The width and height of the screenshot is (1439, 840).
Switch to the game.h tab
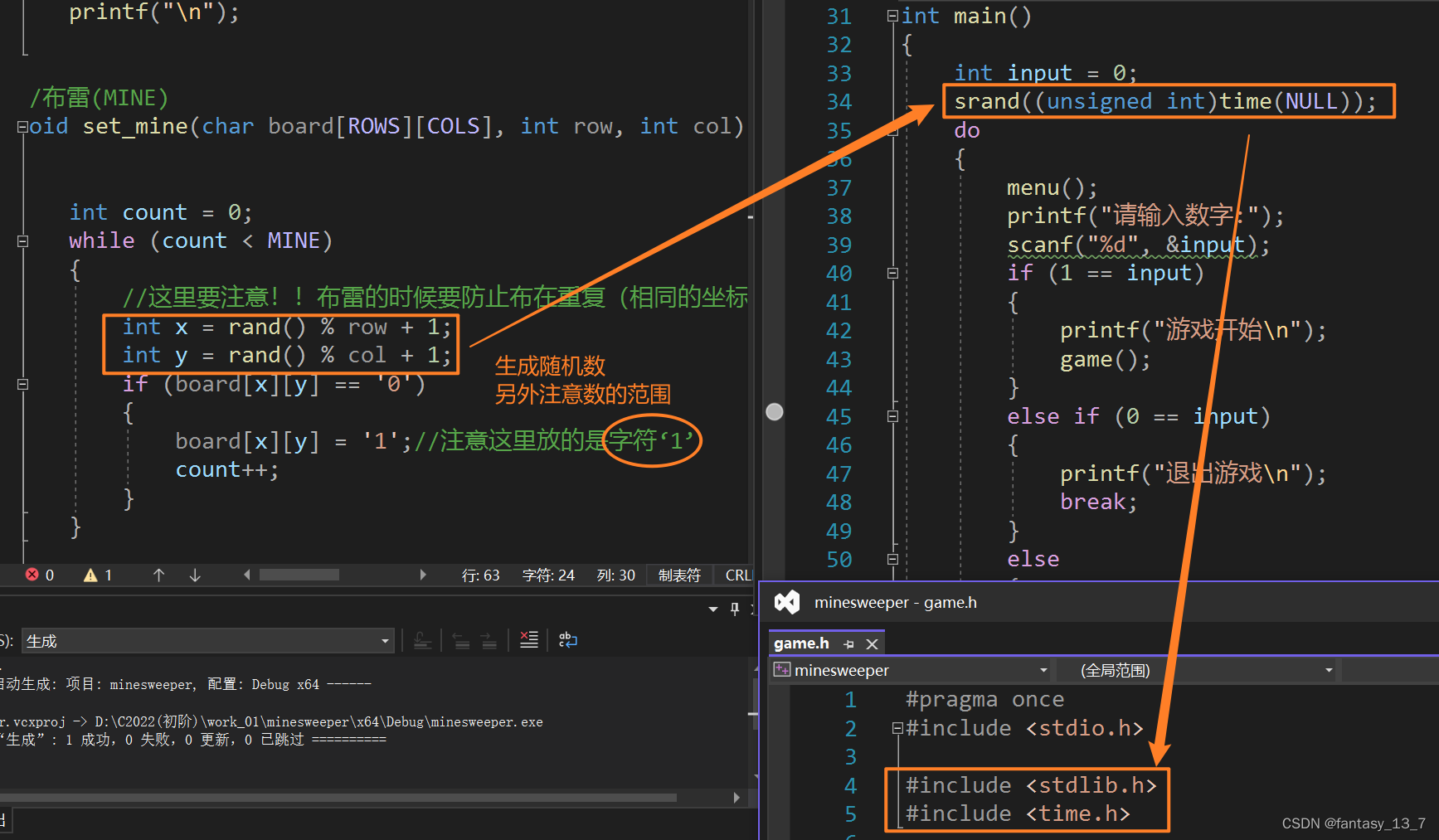801,643
